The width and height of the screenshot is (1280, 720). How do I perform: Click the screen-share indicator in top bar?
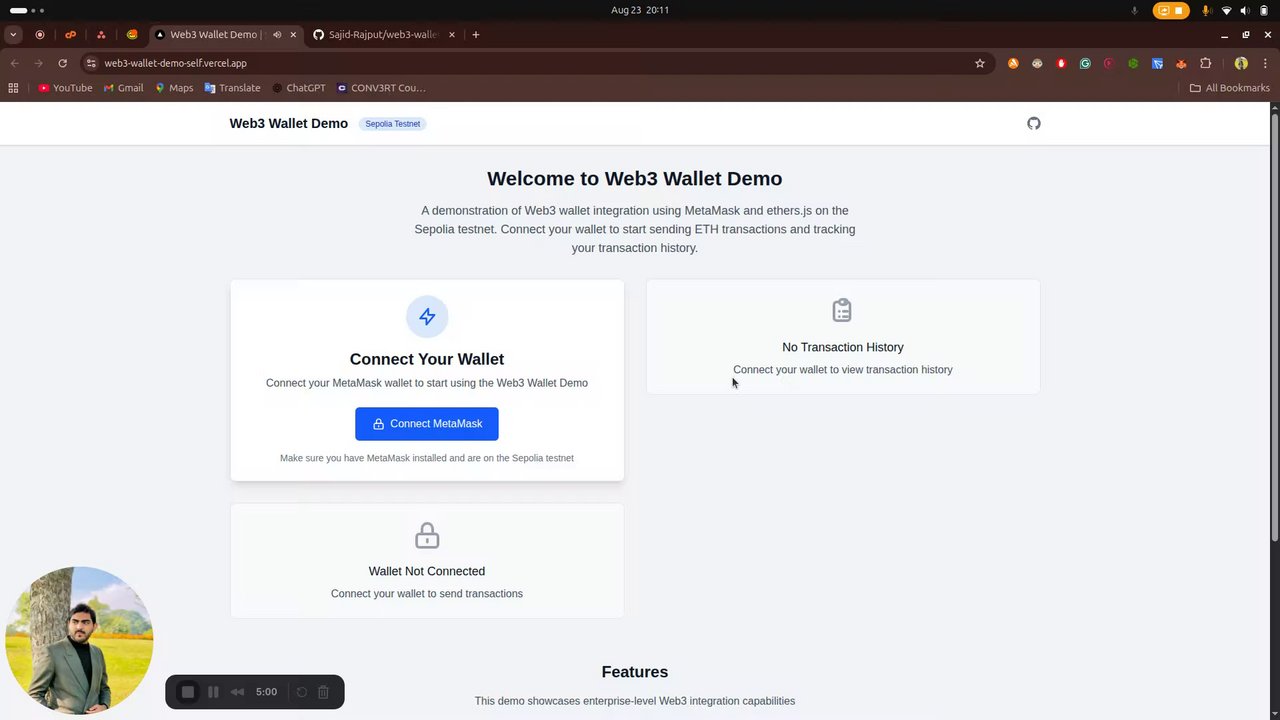1162,10
